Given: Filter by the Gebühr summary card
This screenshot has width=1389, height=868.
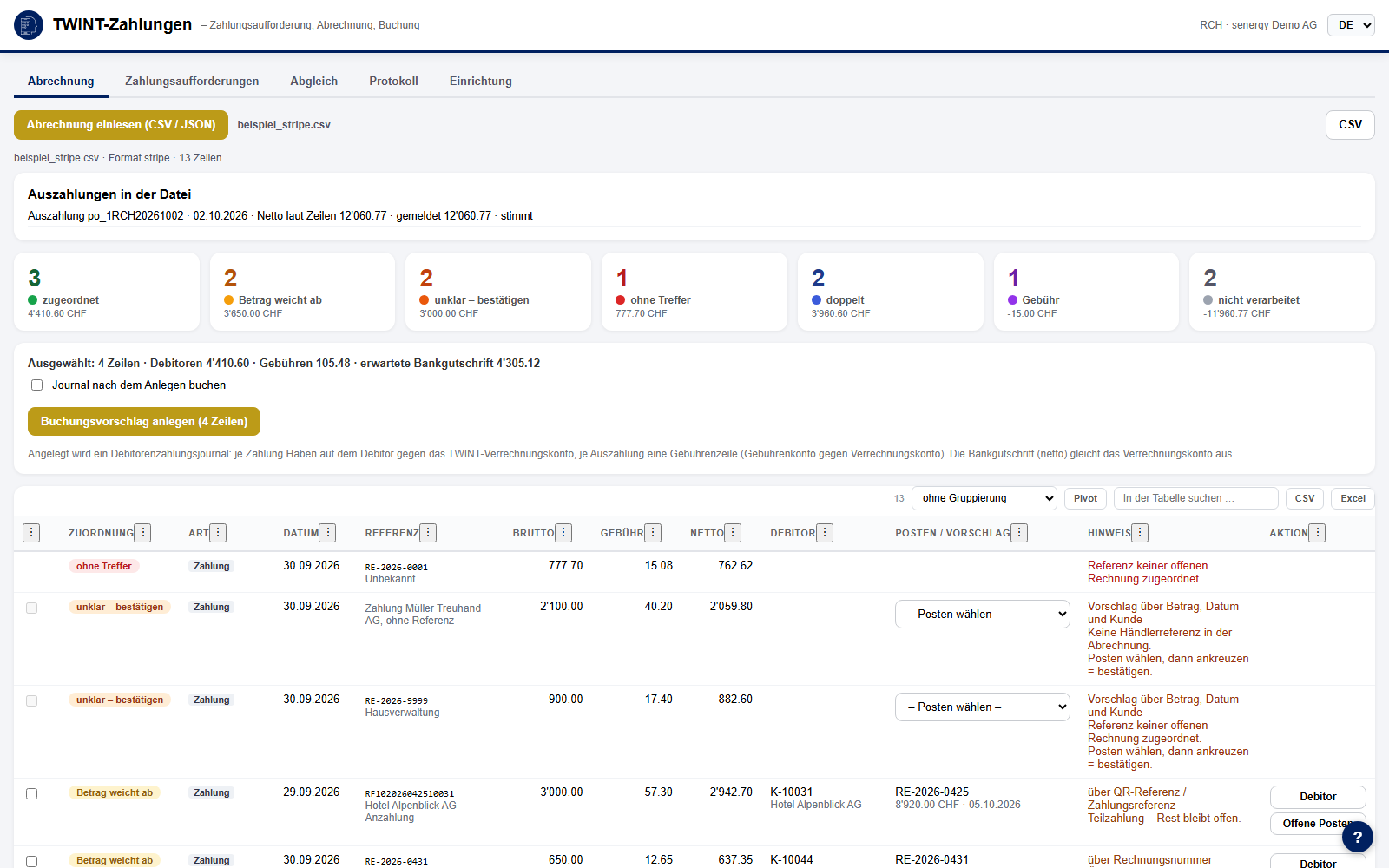Looking at the screenshot, I should (1086, 292).
